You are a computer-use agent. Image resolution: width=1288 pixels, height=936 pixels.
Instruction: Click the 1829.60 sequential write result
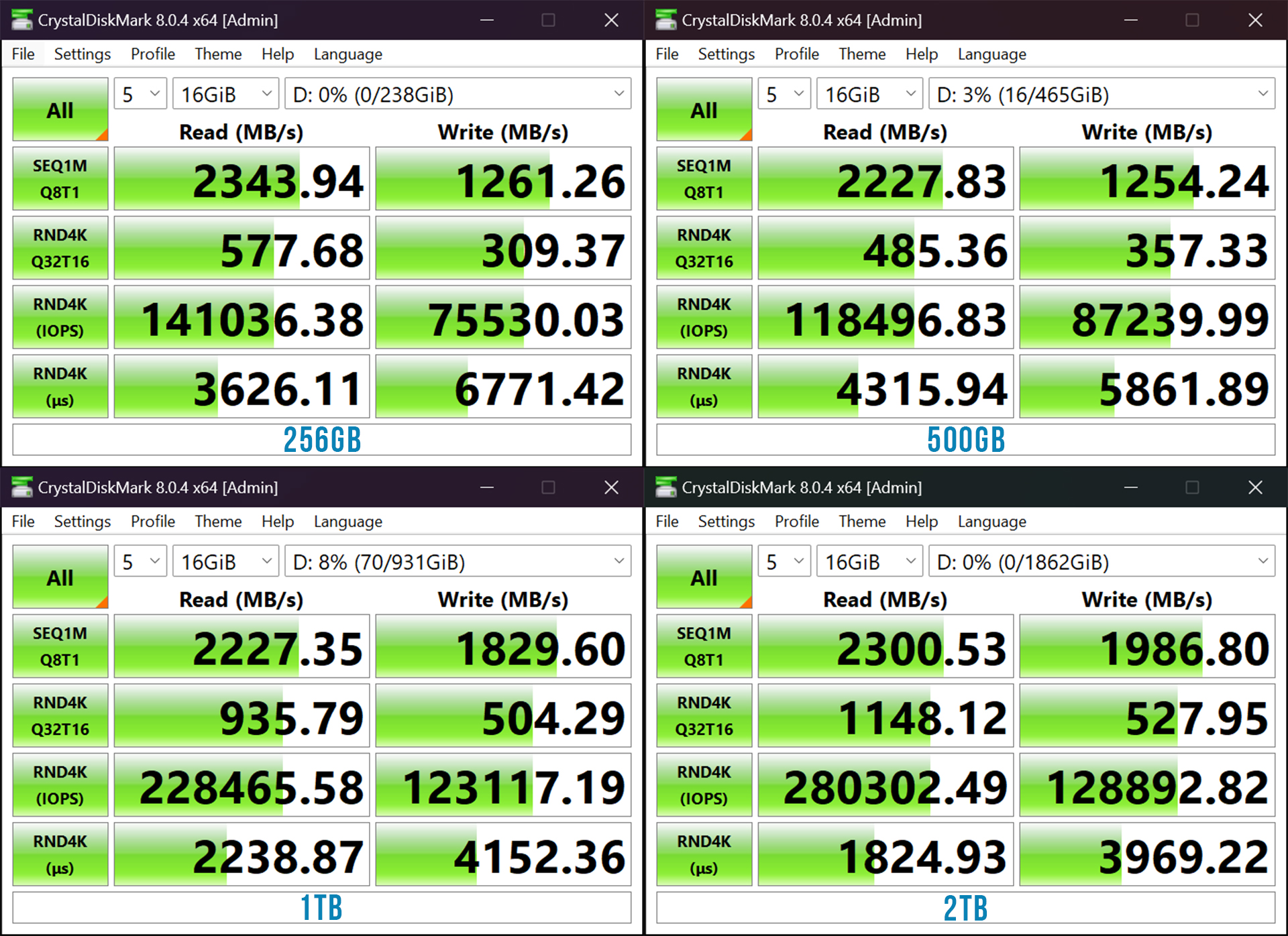coord(503,646)
